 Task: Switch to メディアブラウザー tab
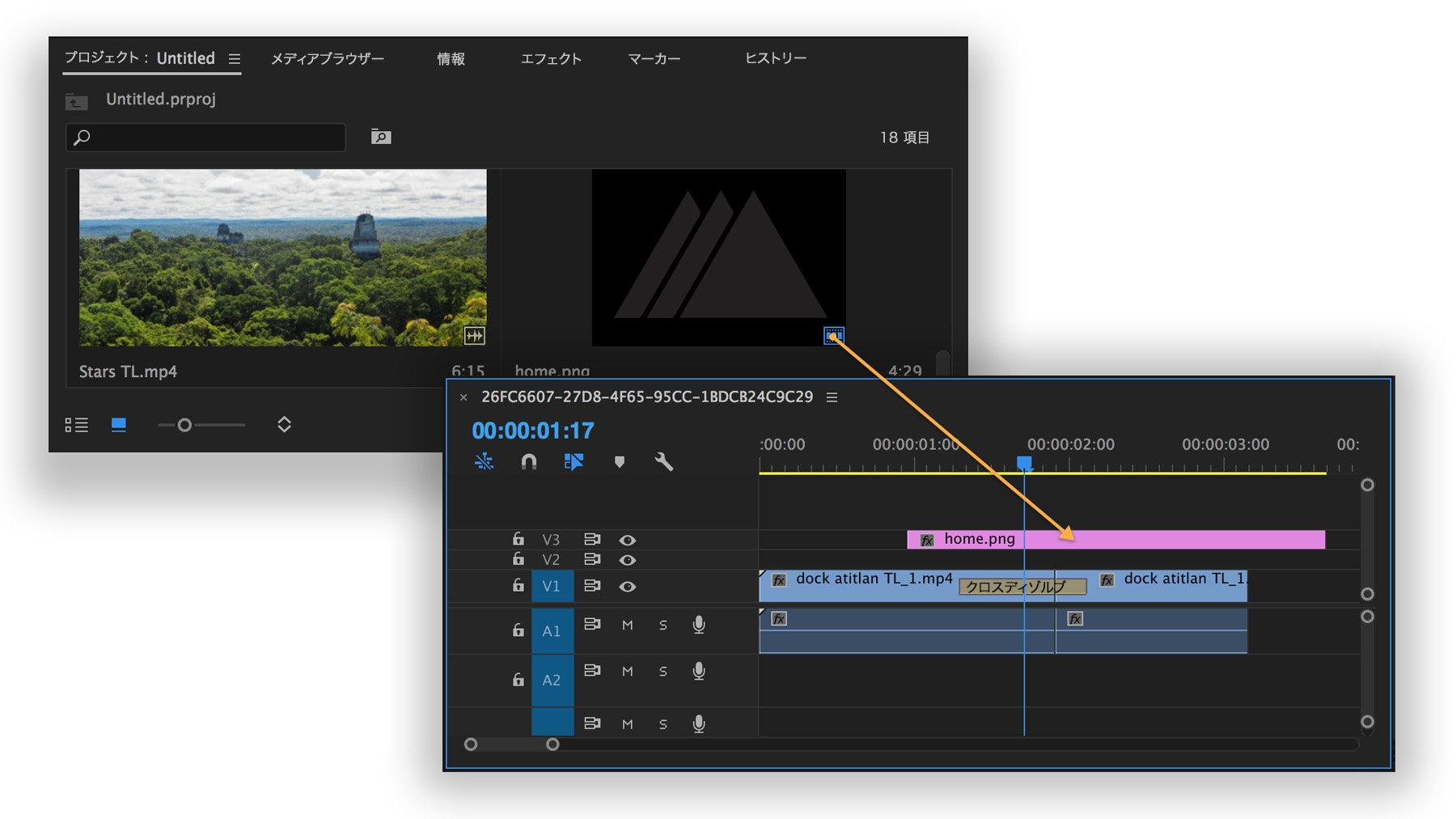click(328, 58)
